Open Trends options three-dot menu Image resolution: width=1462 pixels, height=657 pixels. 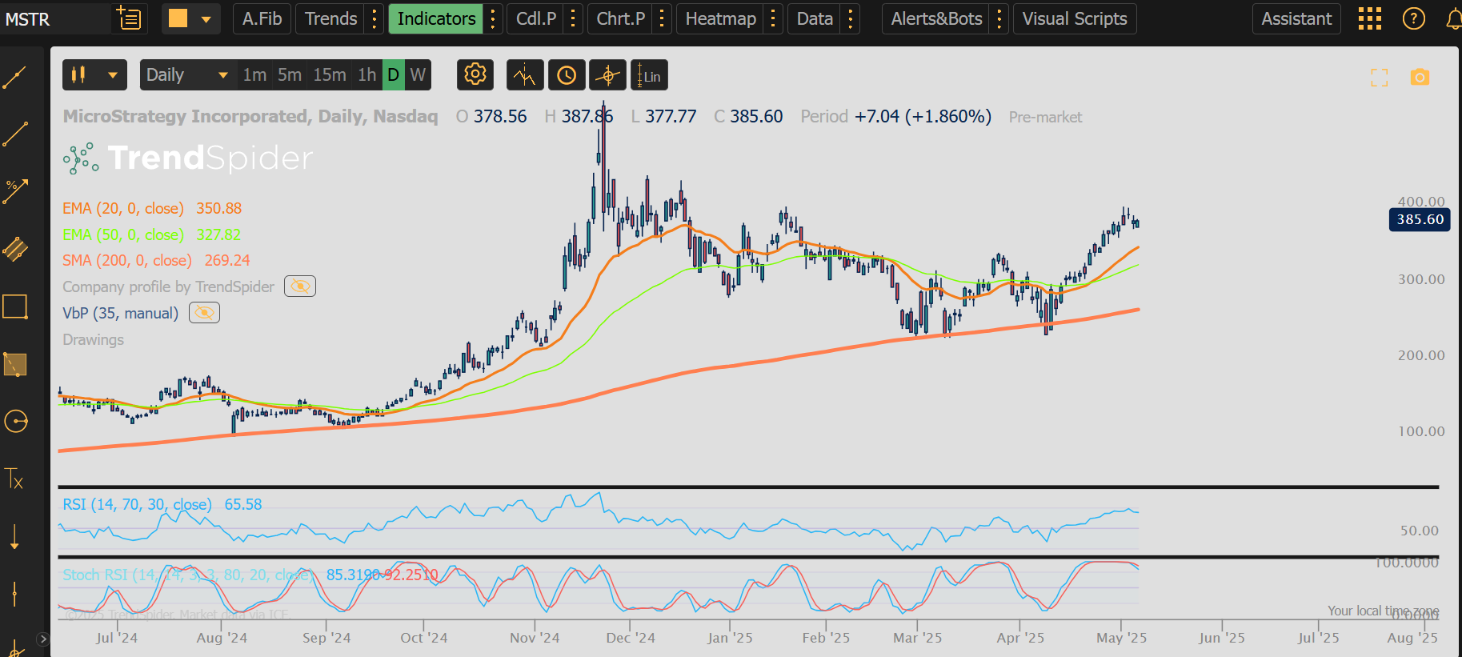pos(373,18)
